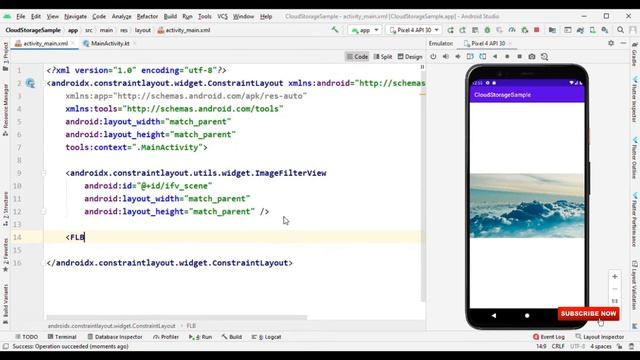Tap the phone's navigation Home button
This screenshot has height=360, width=640.
(527, 315)
